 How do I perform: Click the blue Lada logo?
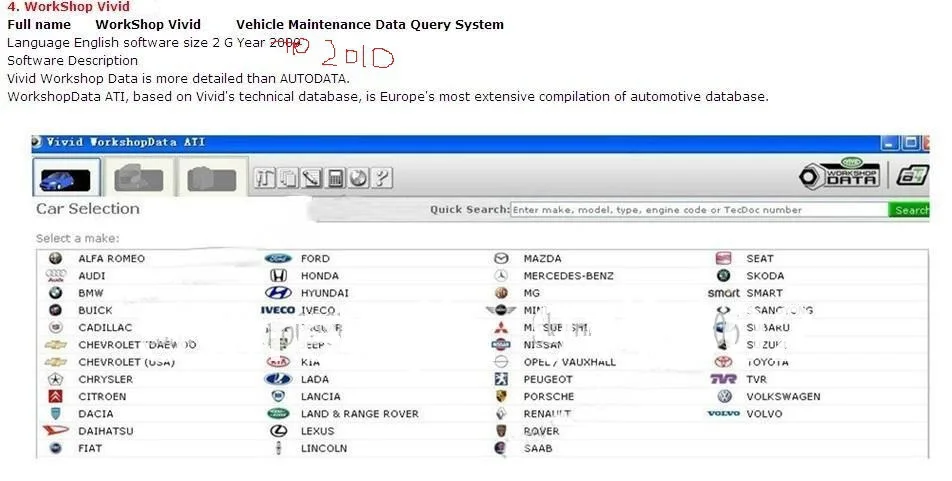pos(278,380)
